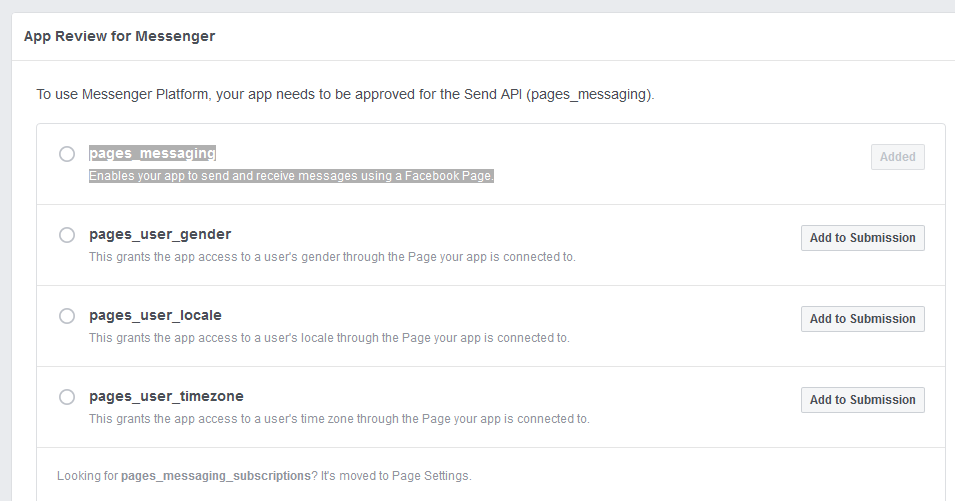955x501 pixels.
Task: Click the disabled Added button for pages_messaging
Action: [898, 157]
